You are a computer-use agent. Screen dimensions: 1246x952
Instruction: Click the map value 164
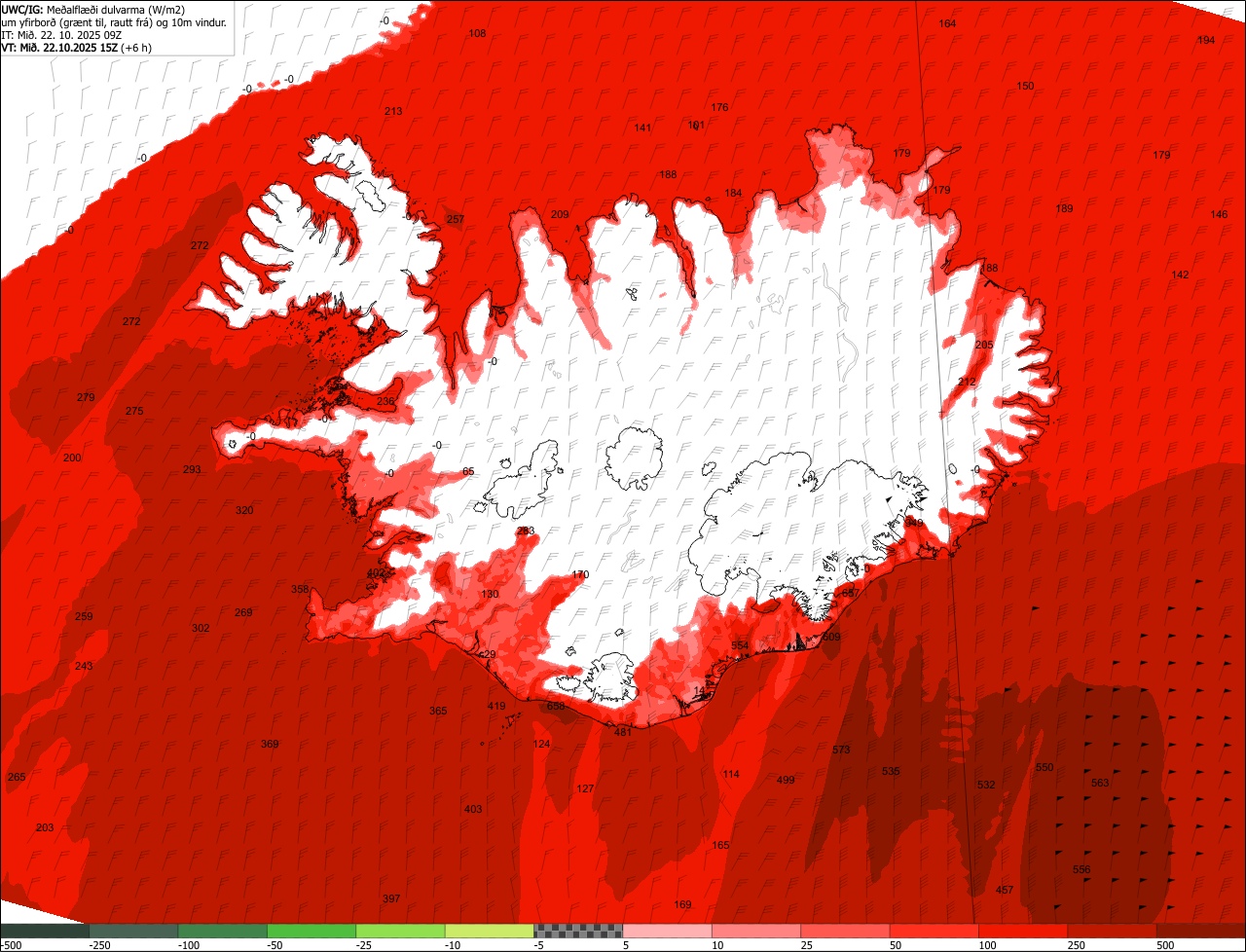click(947, 23)
